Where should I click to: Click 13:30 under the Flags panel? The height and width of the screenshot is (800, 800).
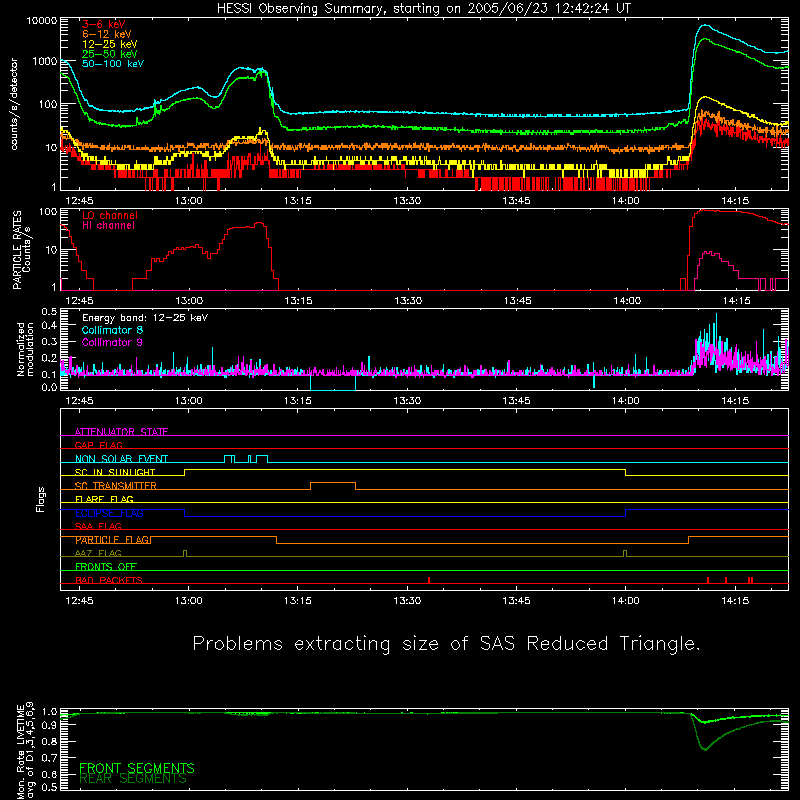407,601
